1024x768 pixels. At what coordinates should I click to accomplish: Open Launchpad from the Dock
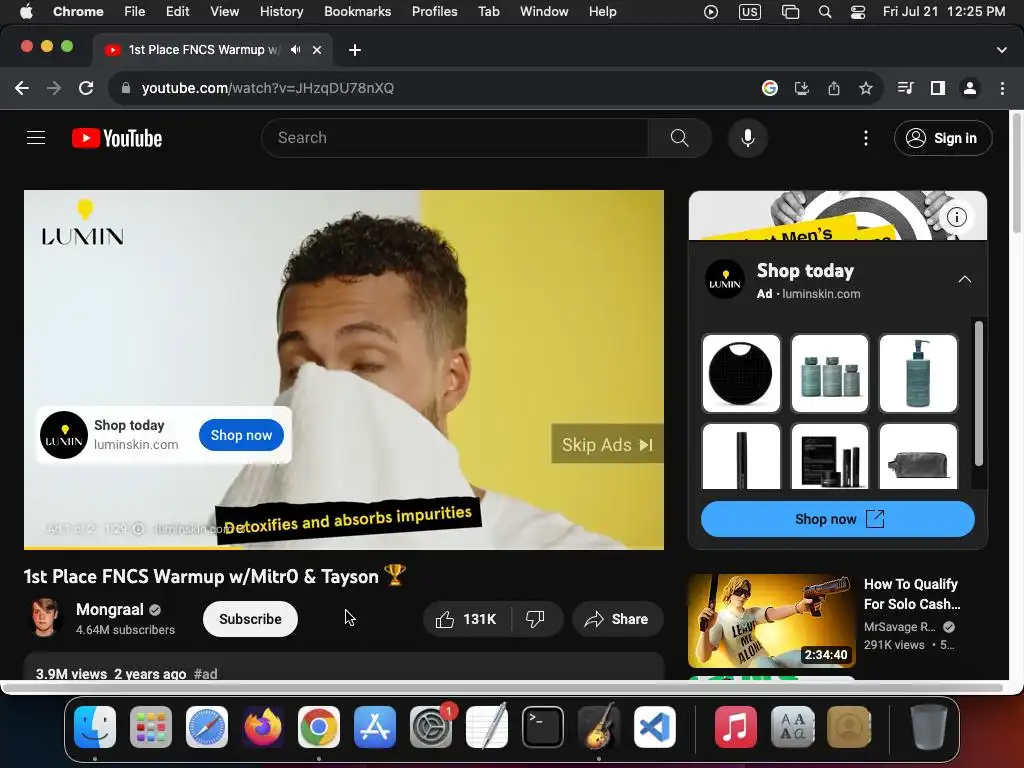click(x=151, y=727)
